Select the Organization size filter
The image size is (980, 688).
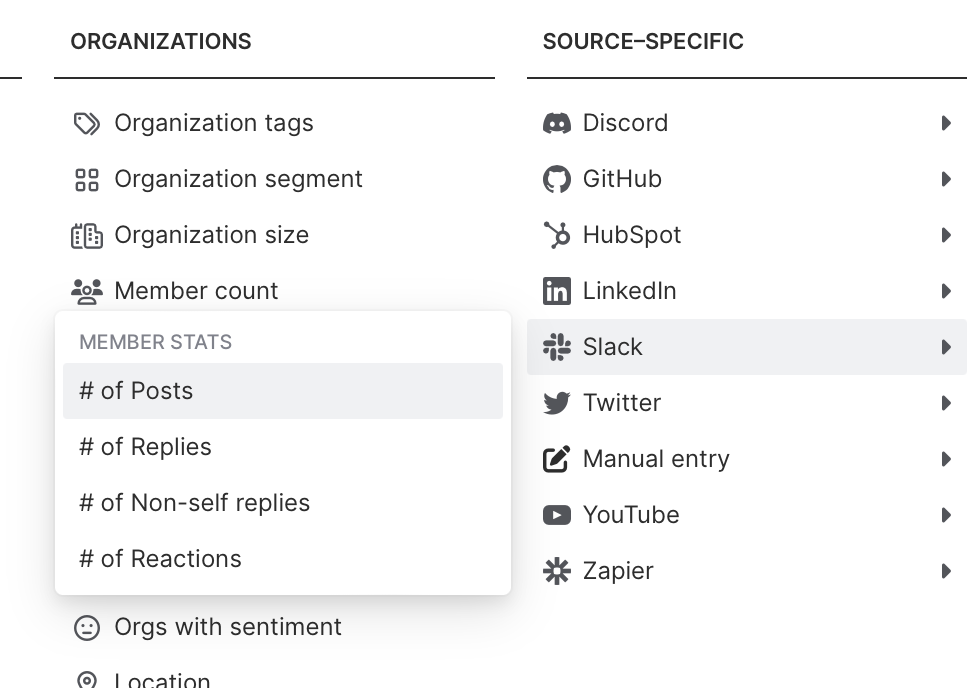point(211,235)
